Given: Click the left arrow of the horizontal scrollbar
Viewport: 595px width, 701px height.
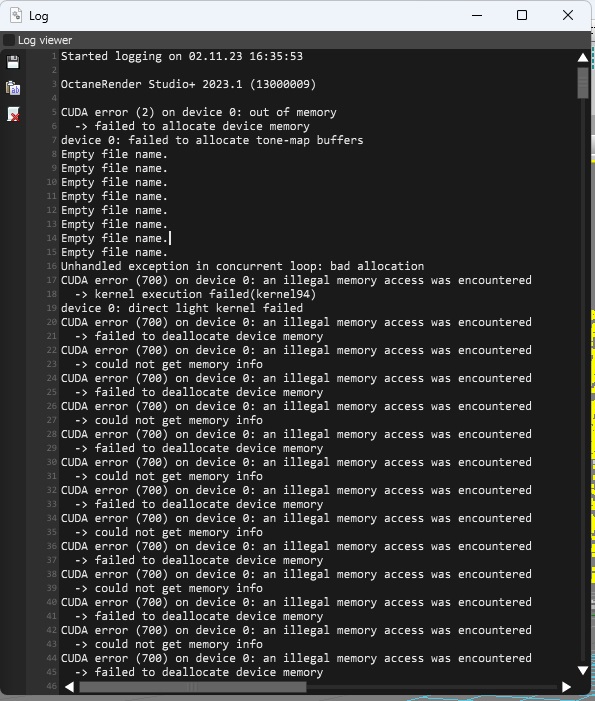Looking at the screenshot, I should [x=69, y=687].
